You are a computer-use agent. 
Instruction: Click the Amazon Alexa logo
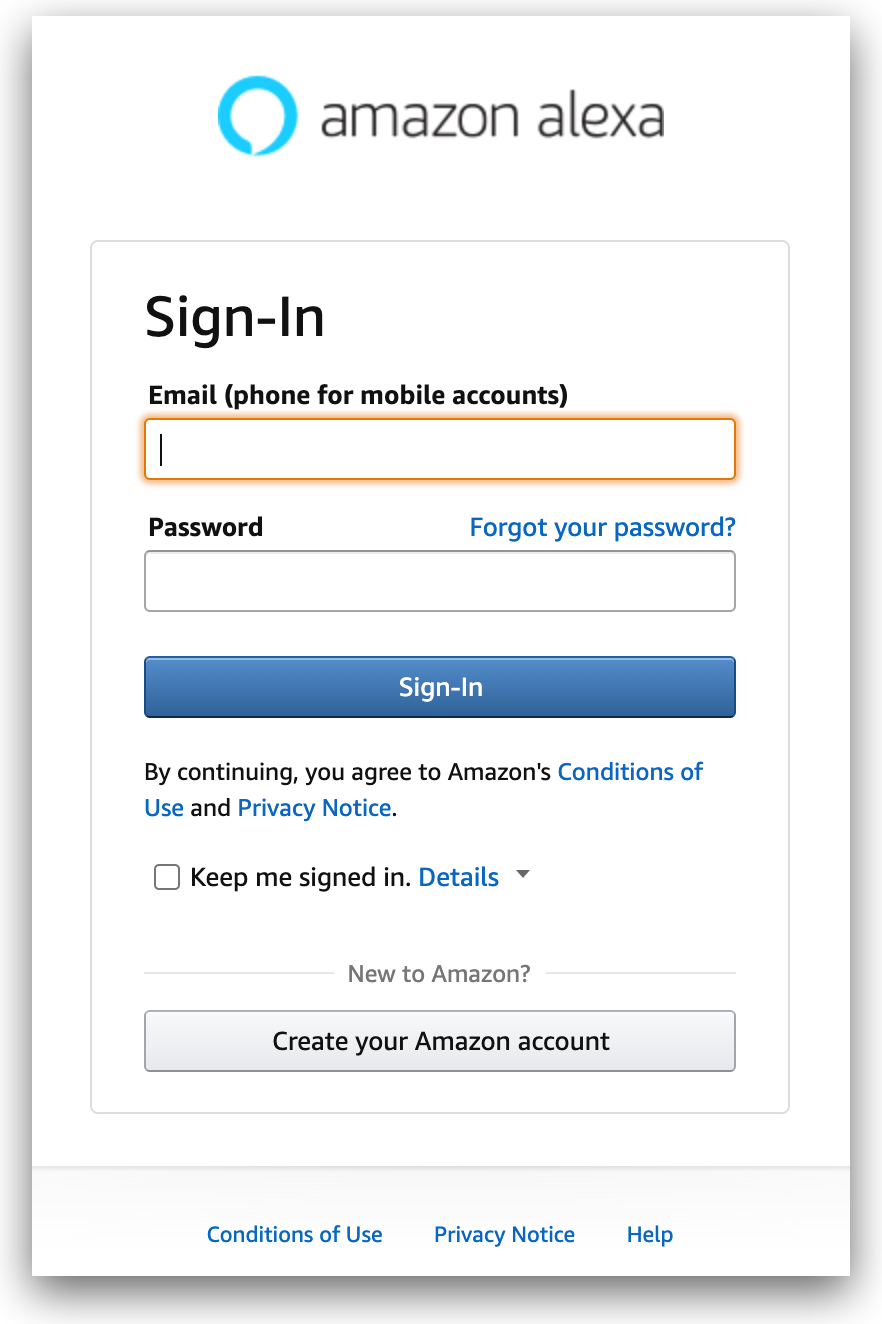pos(440,115)
